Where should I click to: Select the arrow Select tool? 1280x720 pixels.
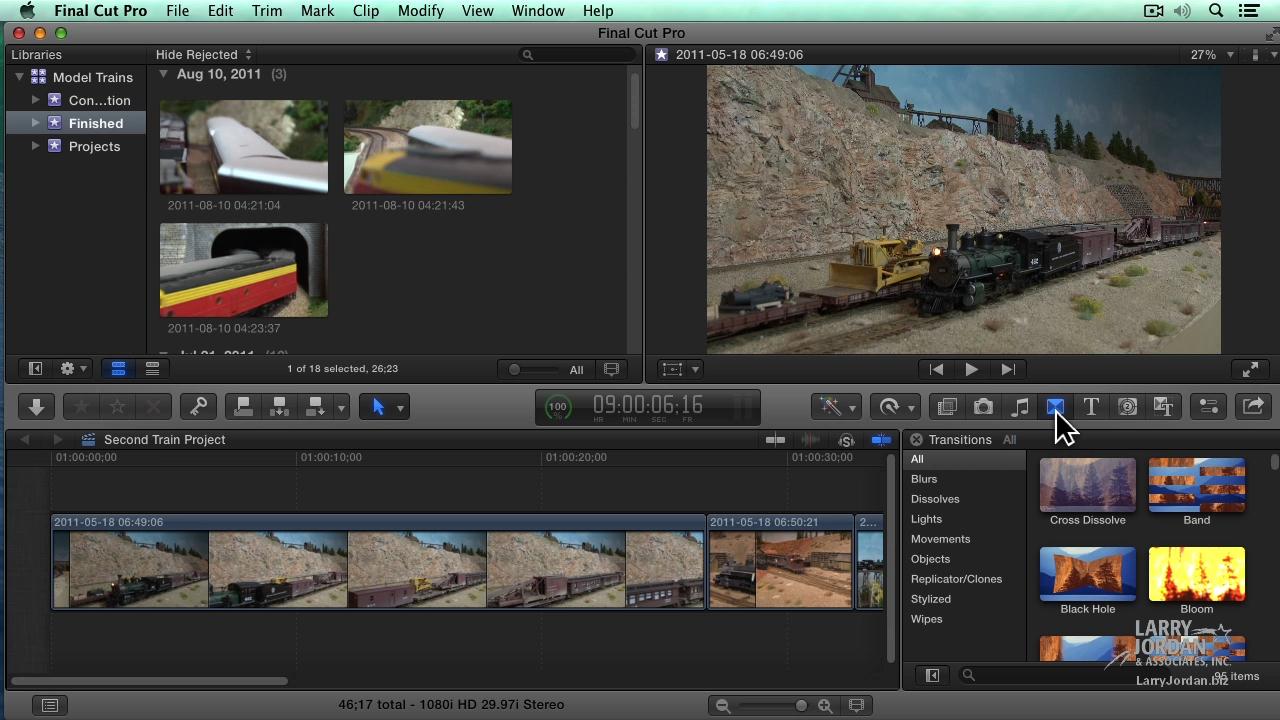[x=378, y=407]
